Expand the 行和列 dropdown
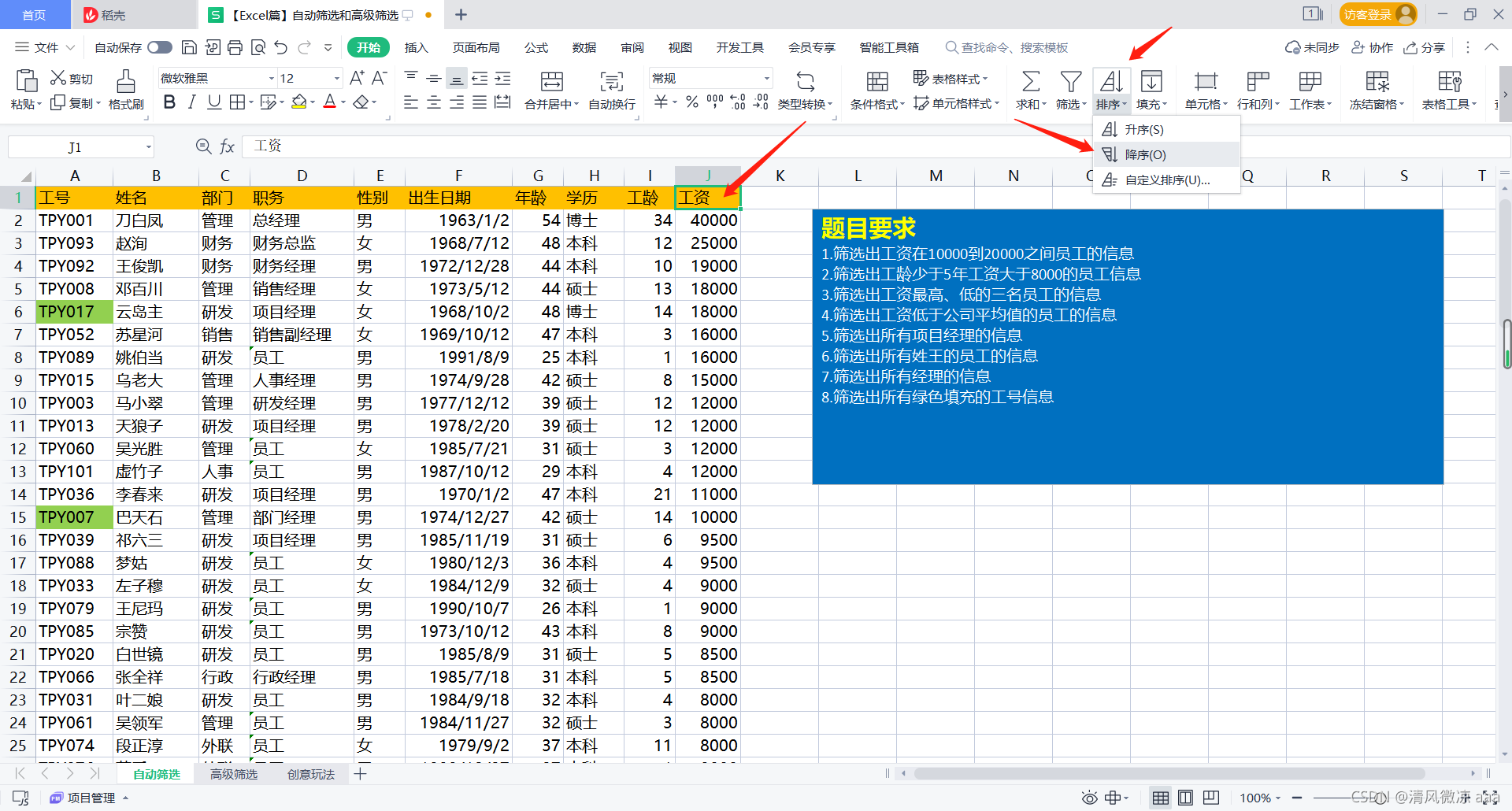1512x811 pixels. tap(1258, 105)
